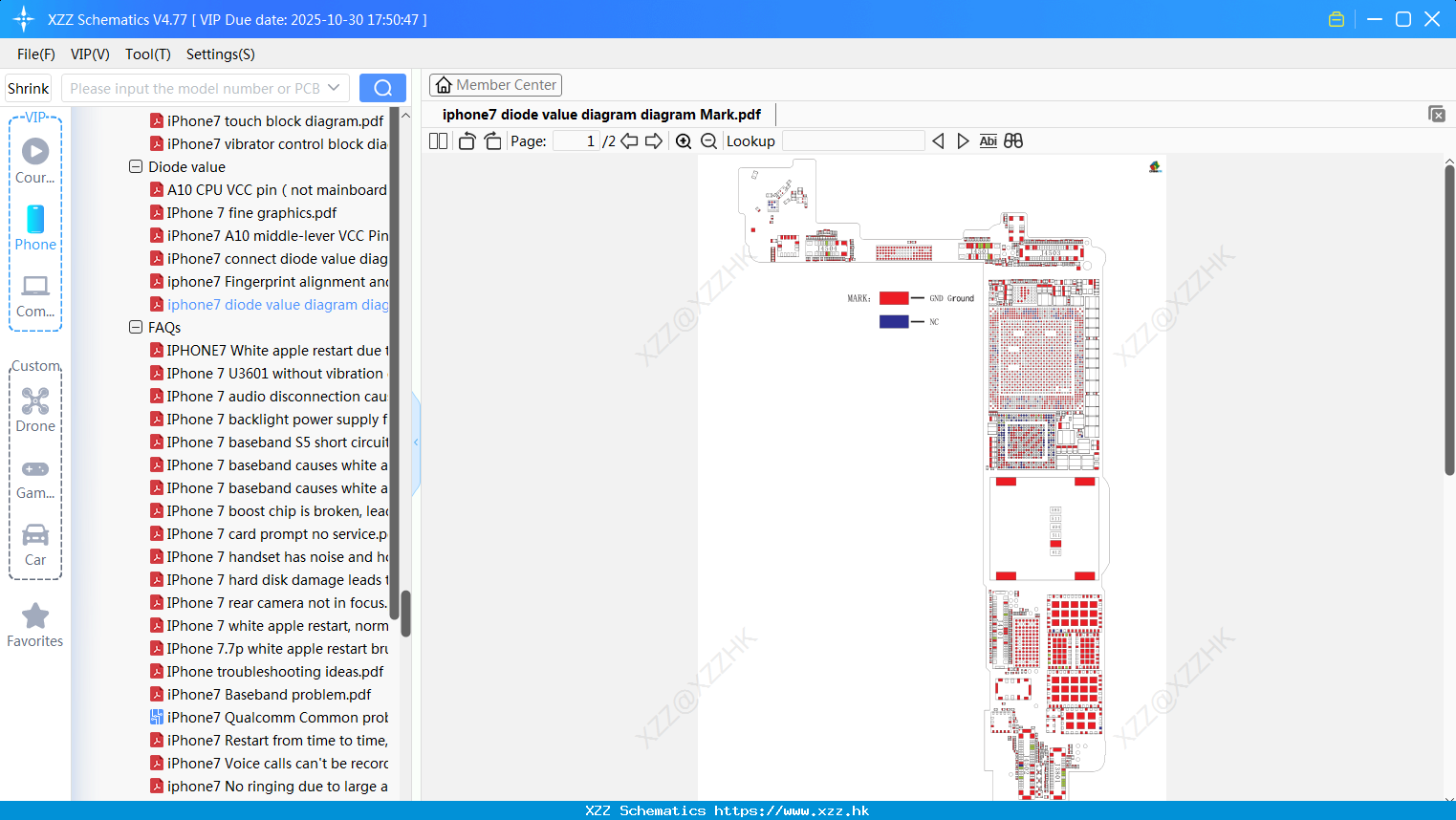Screen dimensions: 1456x820
Task: Toggle the Abi whole-word match icon
Action: pos(988,141)
